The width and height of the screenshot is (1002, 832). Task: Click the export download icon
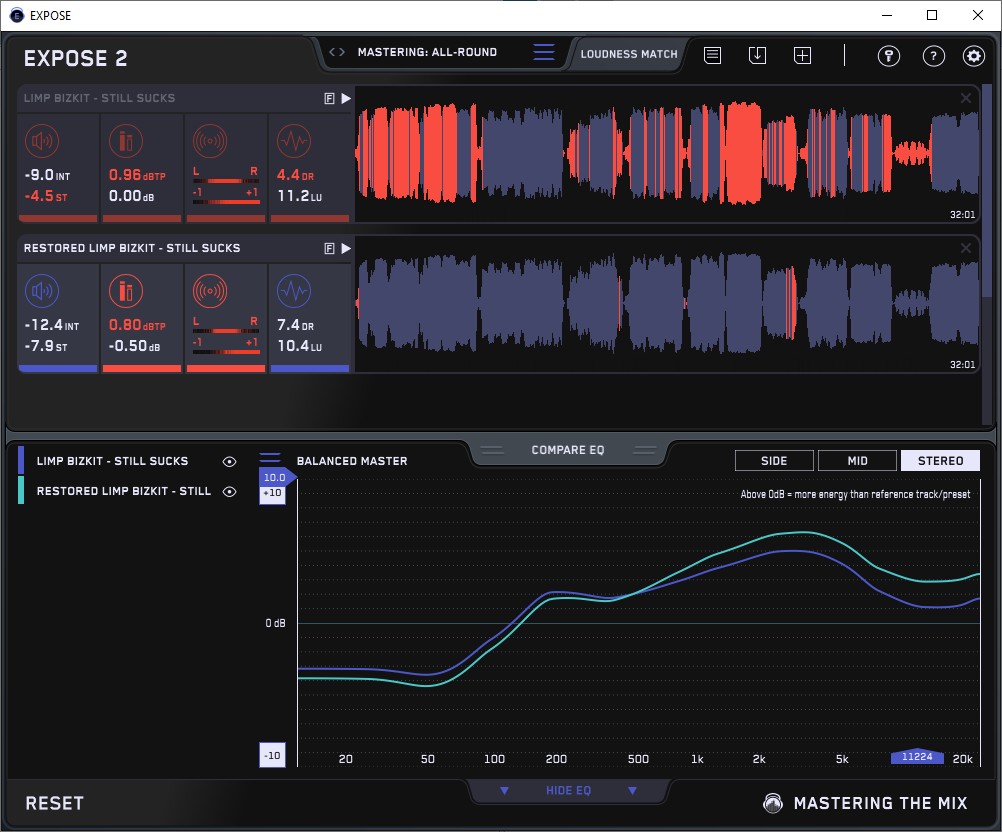[757, 56]
